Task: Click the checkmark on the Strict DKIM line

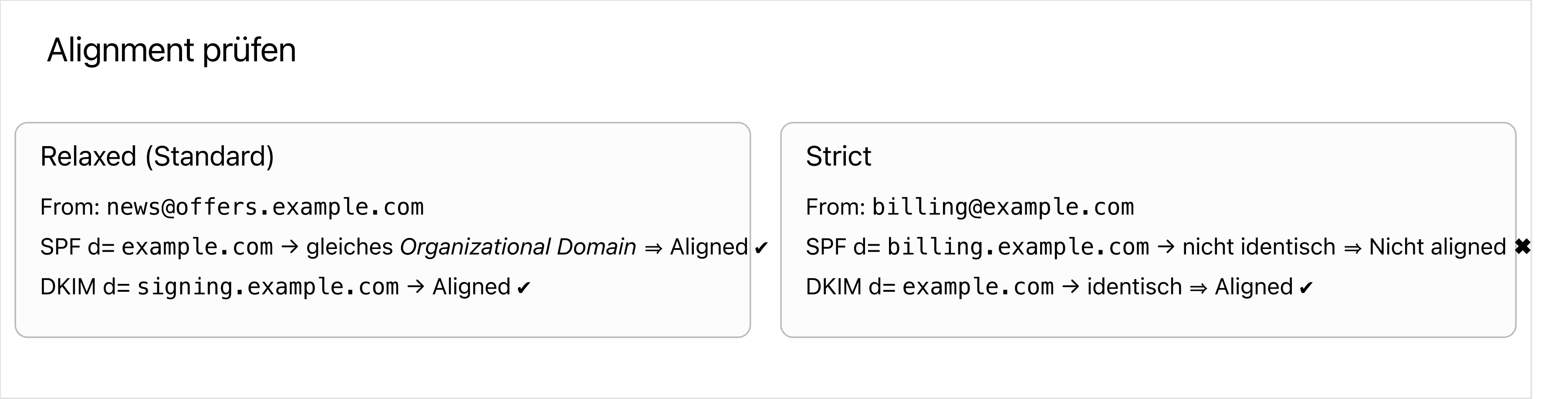Action: coord(1306,288)
